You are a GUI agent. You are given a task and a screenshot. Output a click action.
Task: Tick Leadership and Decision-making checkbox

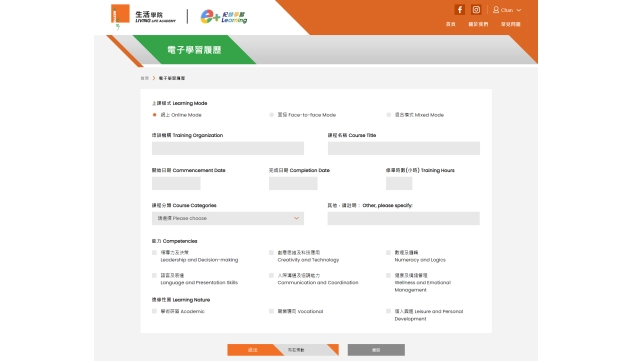154,253
